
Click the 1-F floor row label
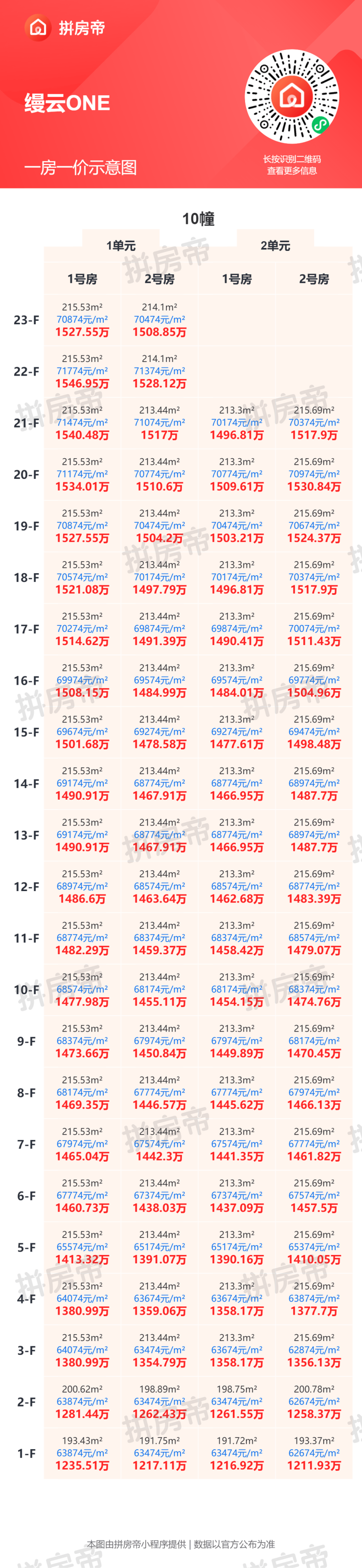pos(26,1454)
